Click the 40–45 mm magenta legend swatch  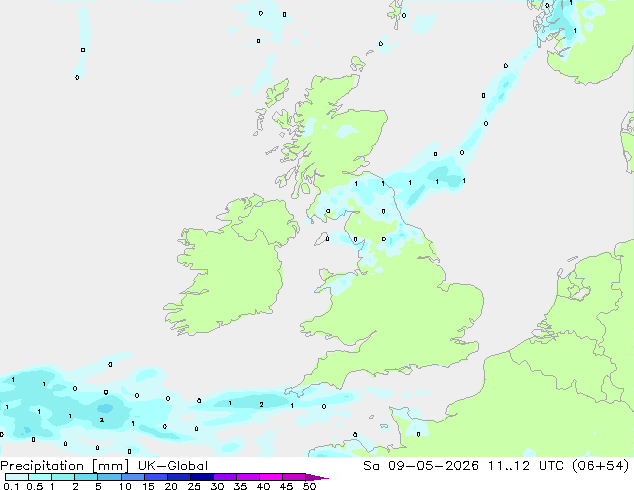click(271, 477)
